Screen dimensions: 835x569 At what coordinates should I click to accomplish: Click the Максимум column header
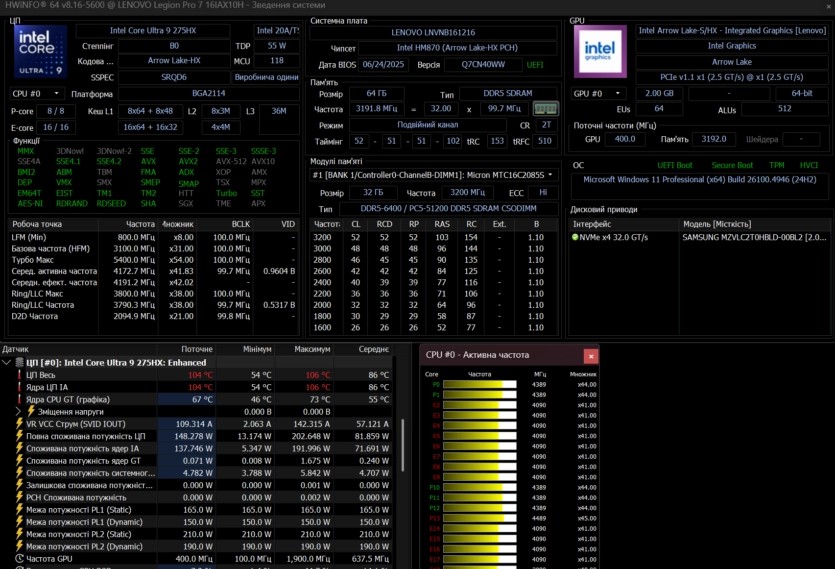point(311,349)
